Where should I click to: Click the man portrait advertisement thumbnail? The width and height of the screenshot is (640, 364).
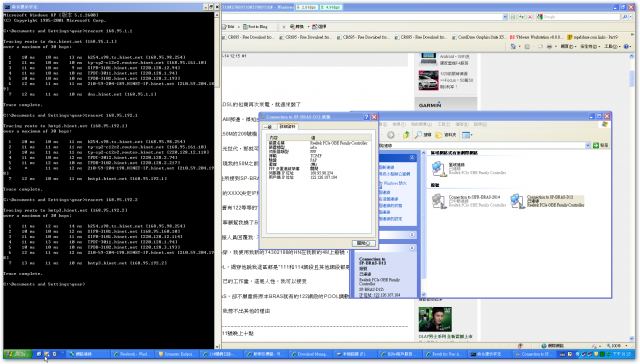pyautogui.click(x=435, y=320)
